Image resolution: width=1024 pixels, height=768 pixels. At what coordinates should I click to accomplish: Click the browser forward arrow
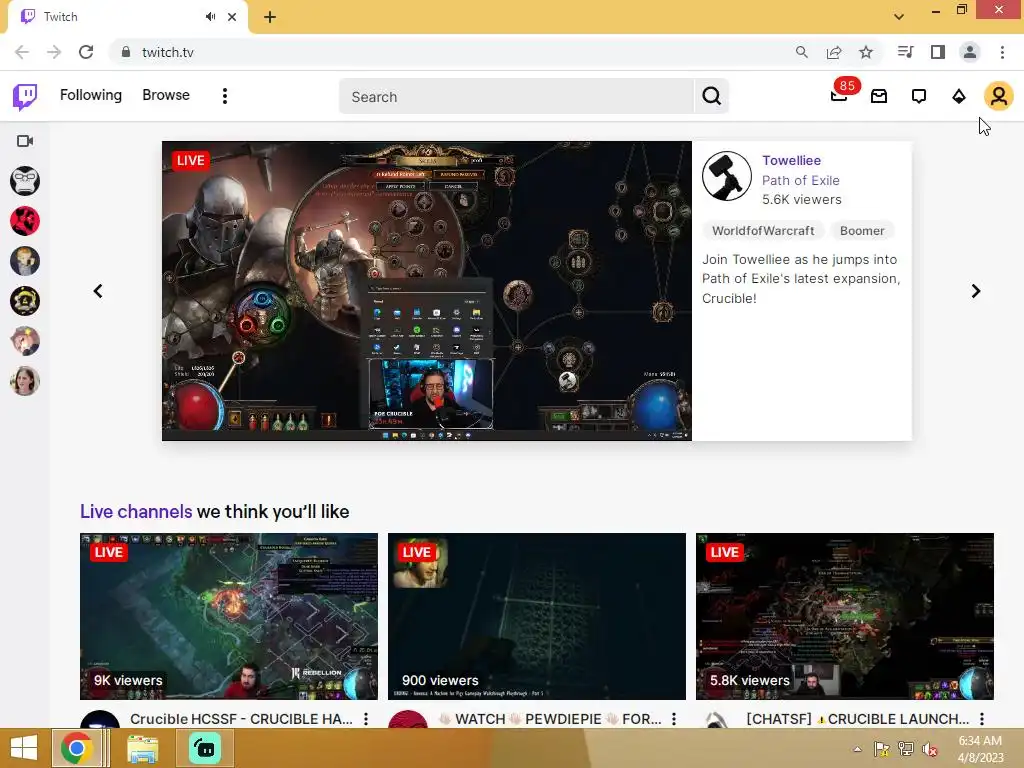click(x=54, y=52)
